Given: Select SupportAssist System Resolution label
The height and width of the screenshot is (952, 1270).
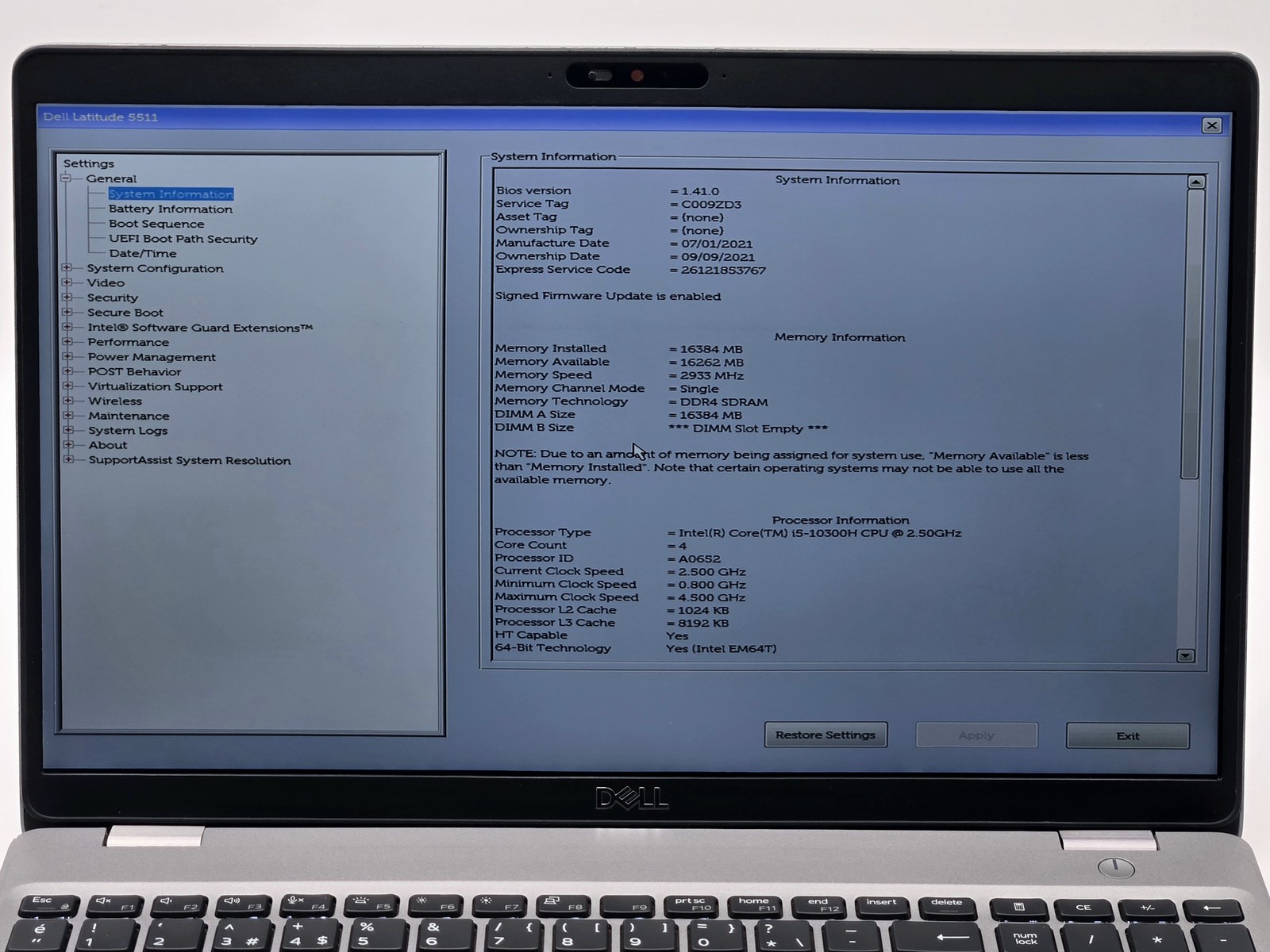Looking at the screenshot, I should tap(190, 460).
